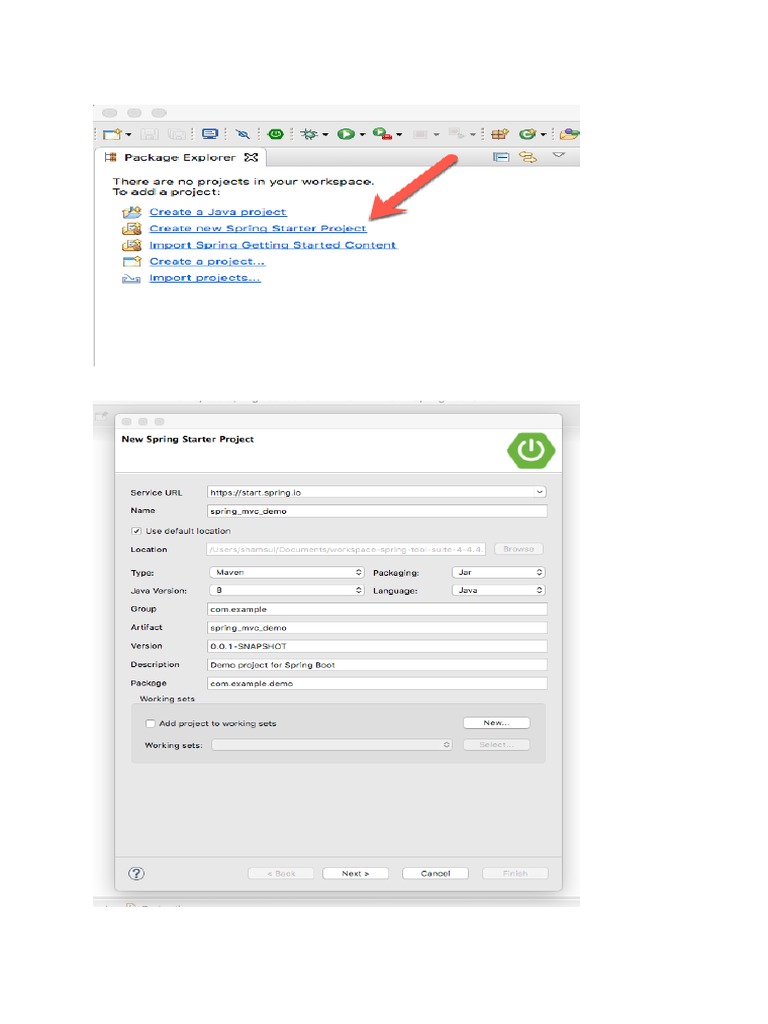The width and height of the screenshot is (768, 1024).
Task: Click the Description input field
Action: 377,665
